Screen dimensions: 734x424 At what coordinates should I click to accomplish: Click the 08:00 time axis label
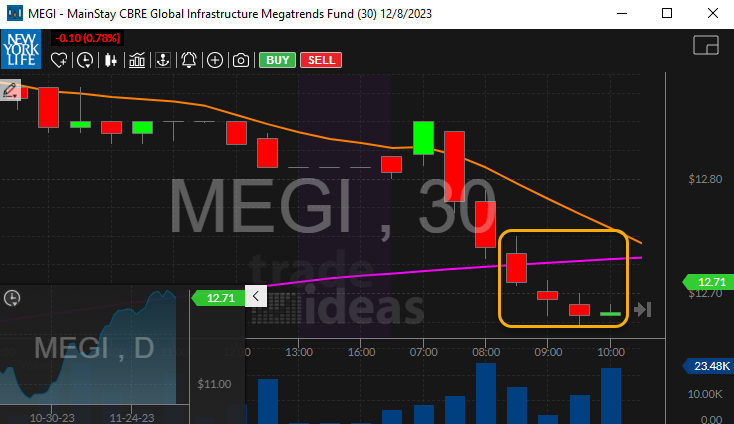point(486,352)
